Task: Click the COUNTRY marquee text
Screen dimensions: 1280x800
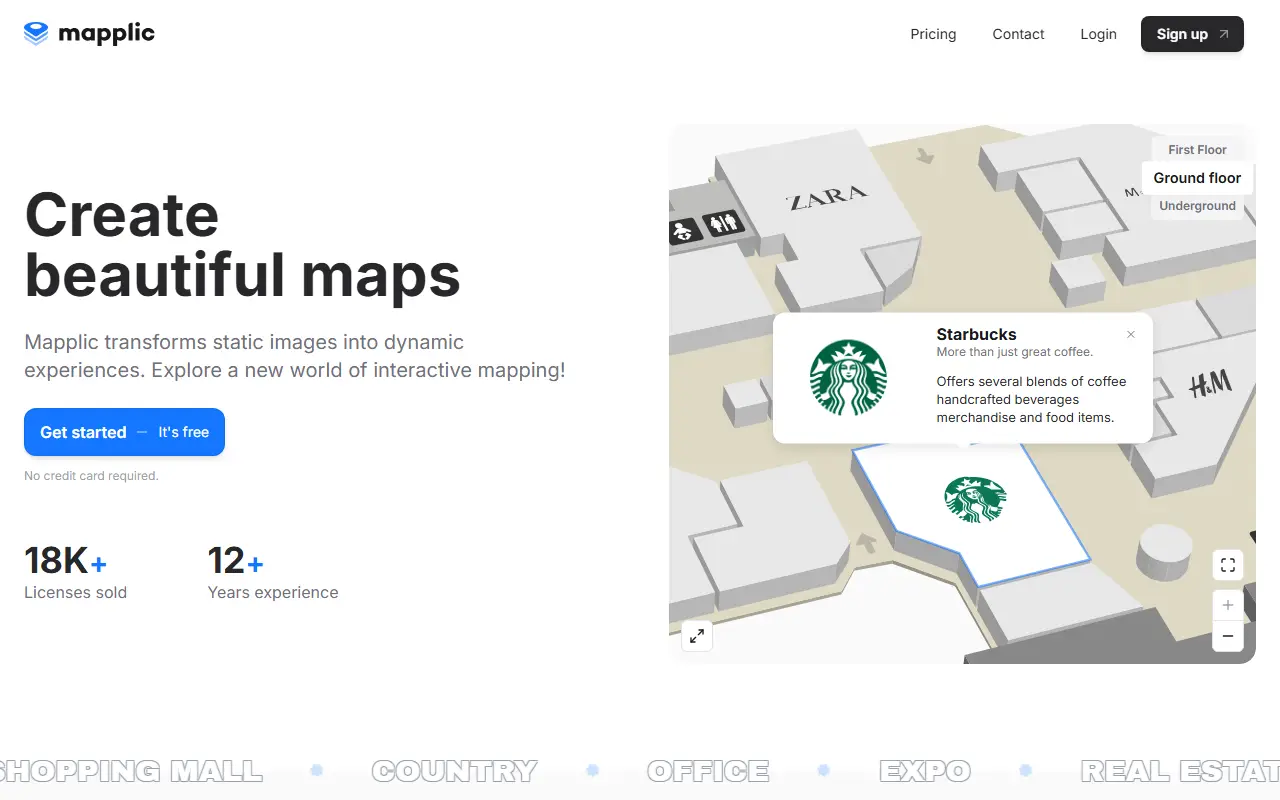Action: tap(454, 771)
